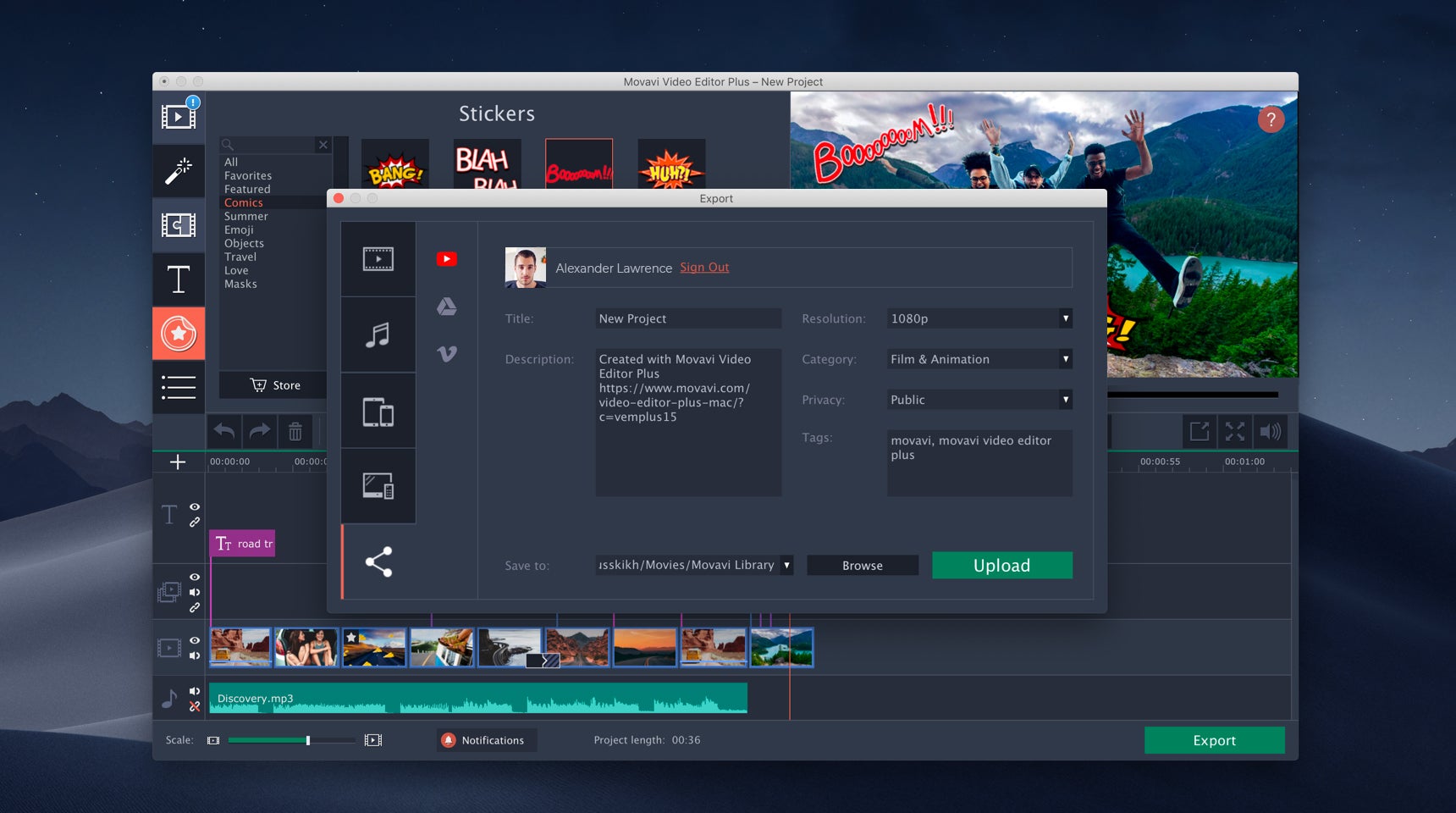The height and width of the screenshot is (813, 1456).
Task: Click the zoom out scale icon
Action: click(213, 740)
